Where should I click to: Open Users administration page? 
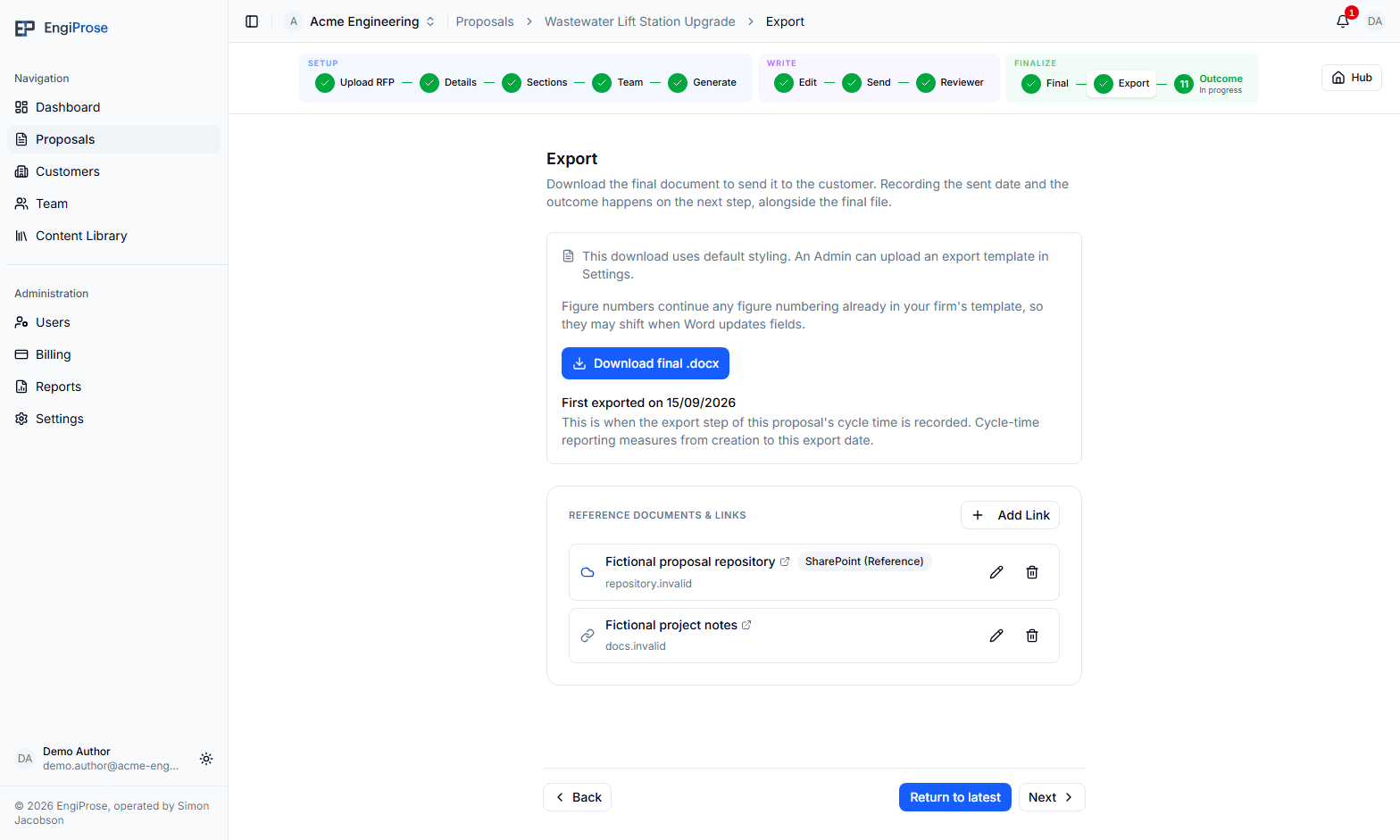coord(113,322)
